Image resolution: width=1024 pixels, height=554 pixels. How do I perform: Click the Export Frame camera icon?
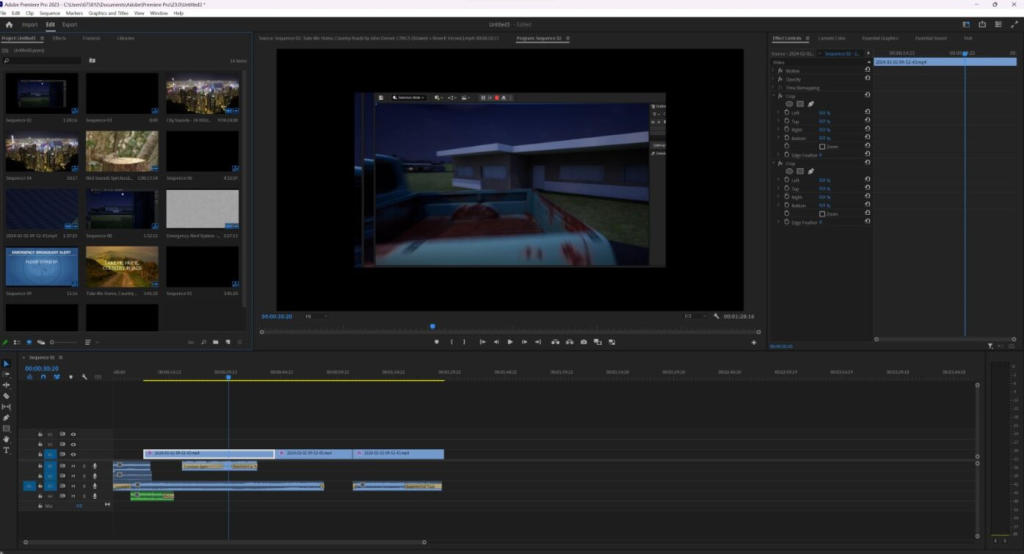(583, 342)
